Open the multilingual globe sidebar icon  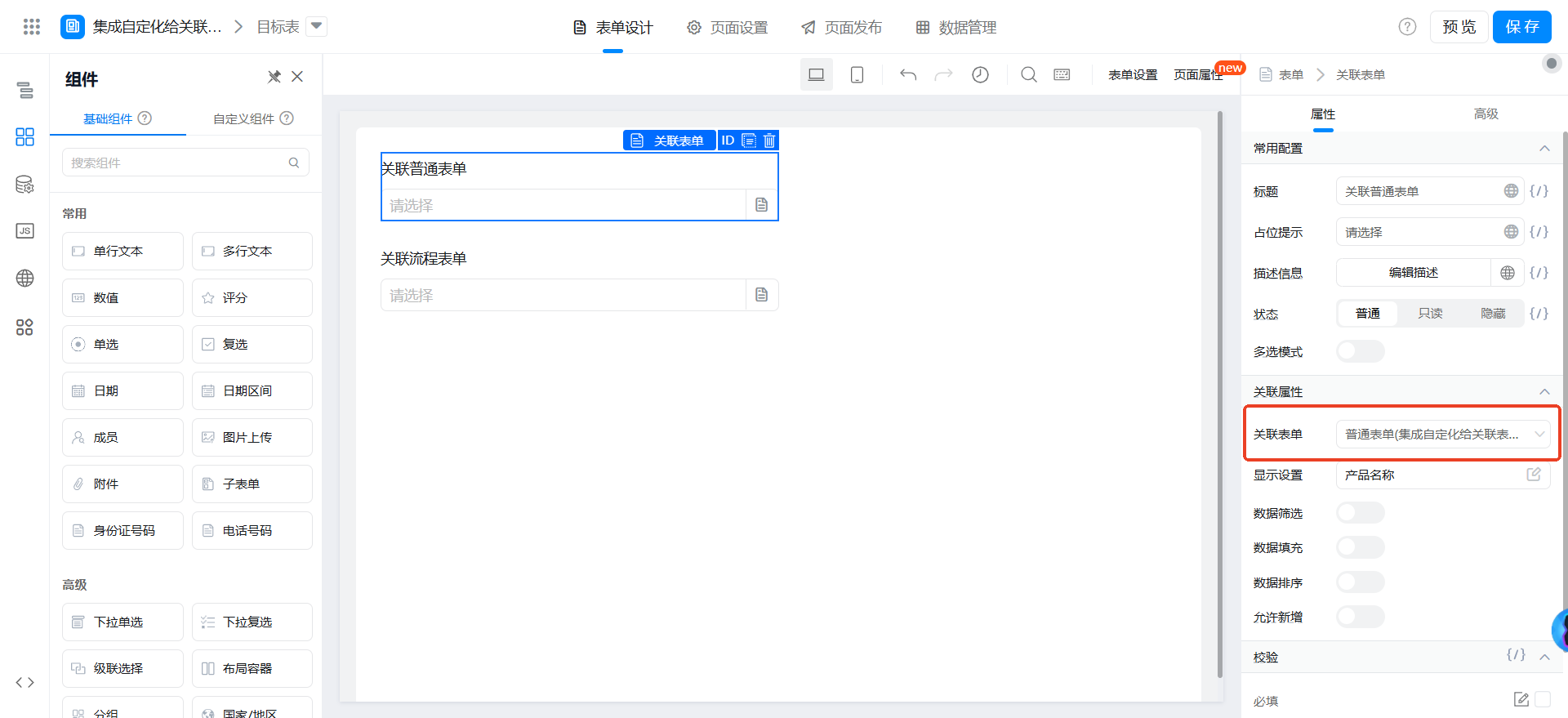click(24, 278)
